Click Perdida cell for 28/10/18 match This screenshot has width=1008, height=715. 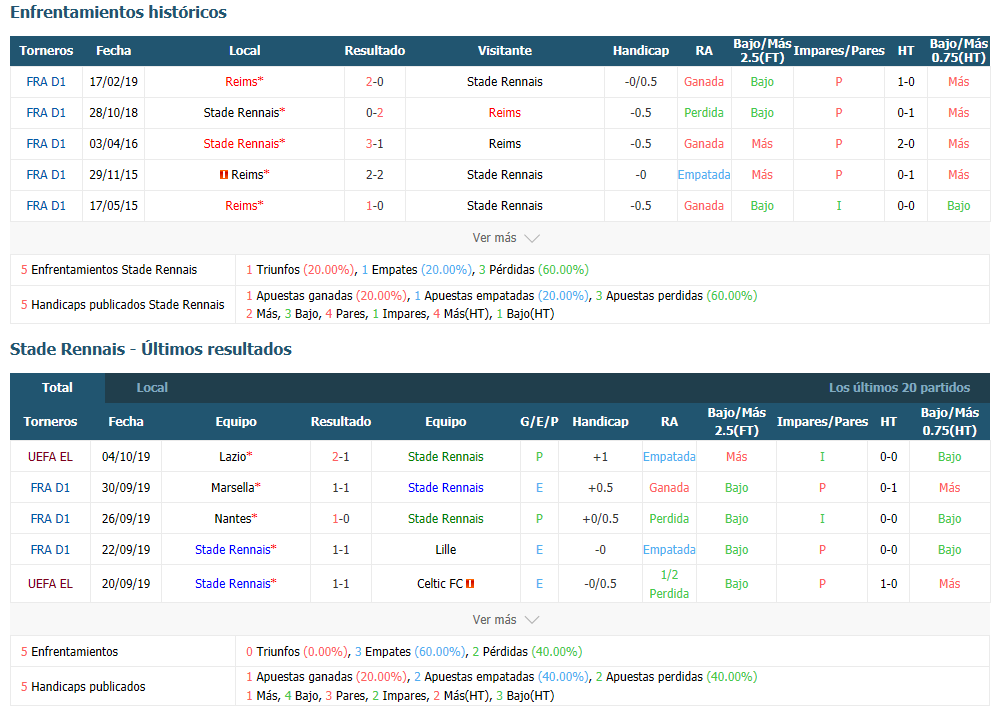pos(704,113)
